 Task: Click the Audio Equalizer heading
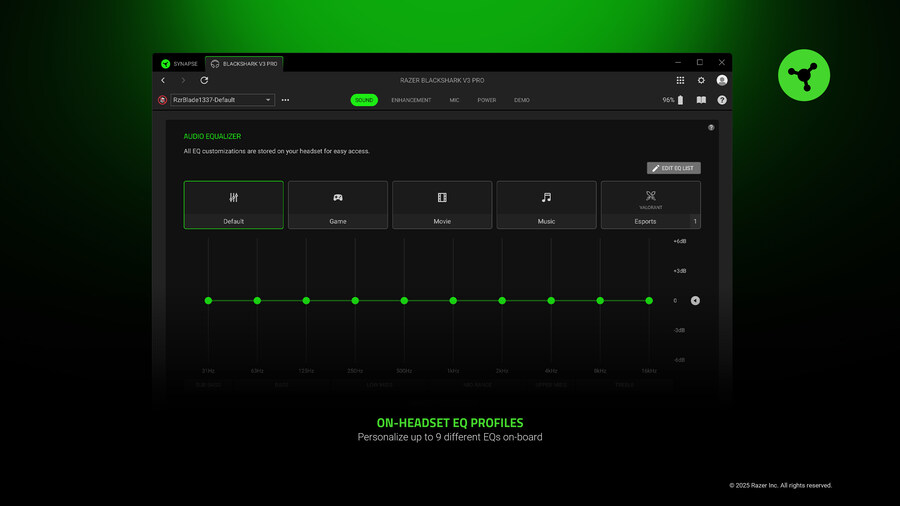[x=212, y=137]
